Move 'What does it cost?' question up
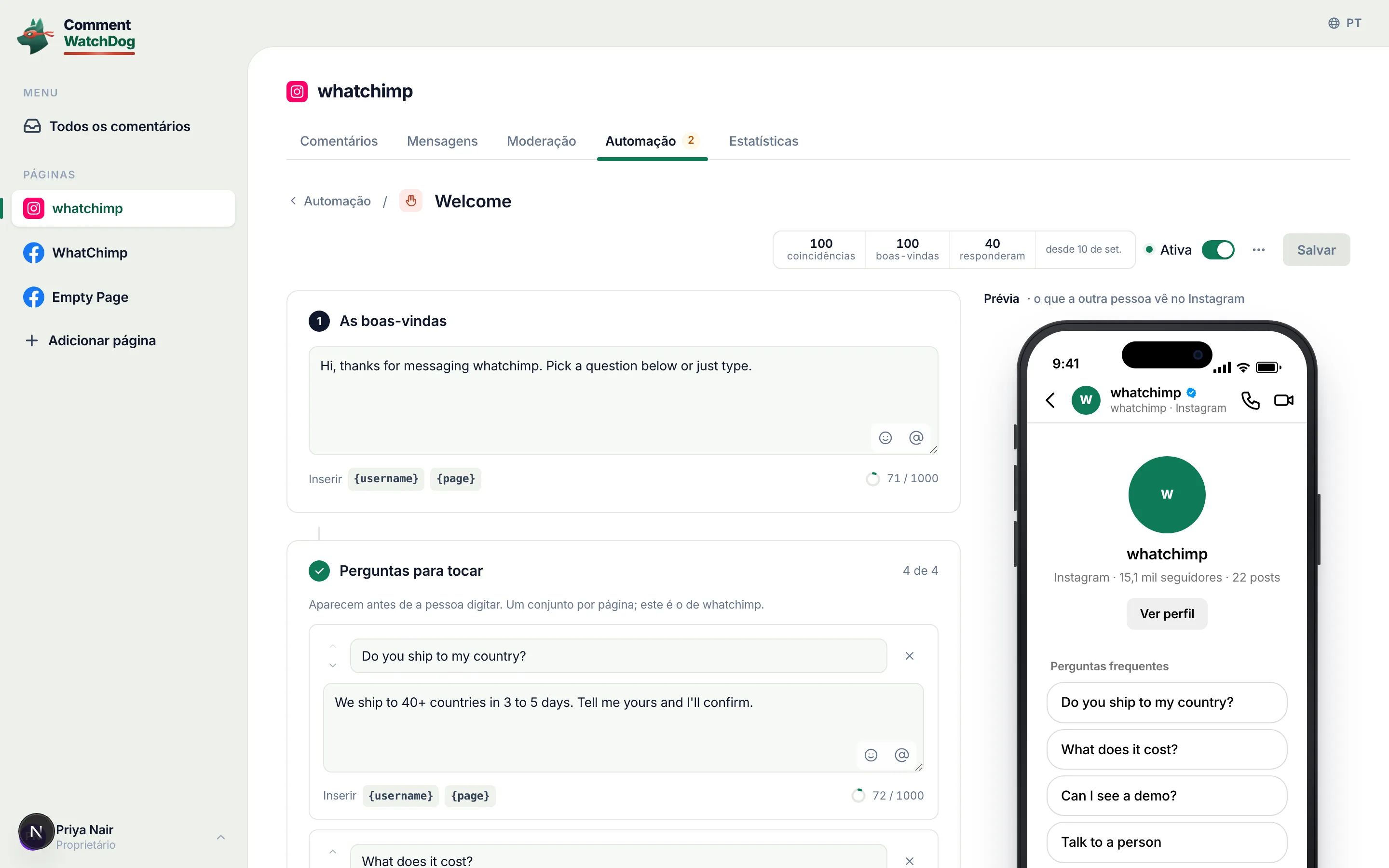The width and height of the screenshot is (1389, 868). 333,852
